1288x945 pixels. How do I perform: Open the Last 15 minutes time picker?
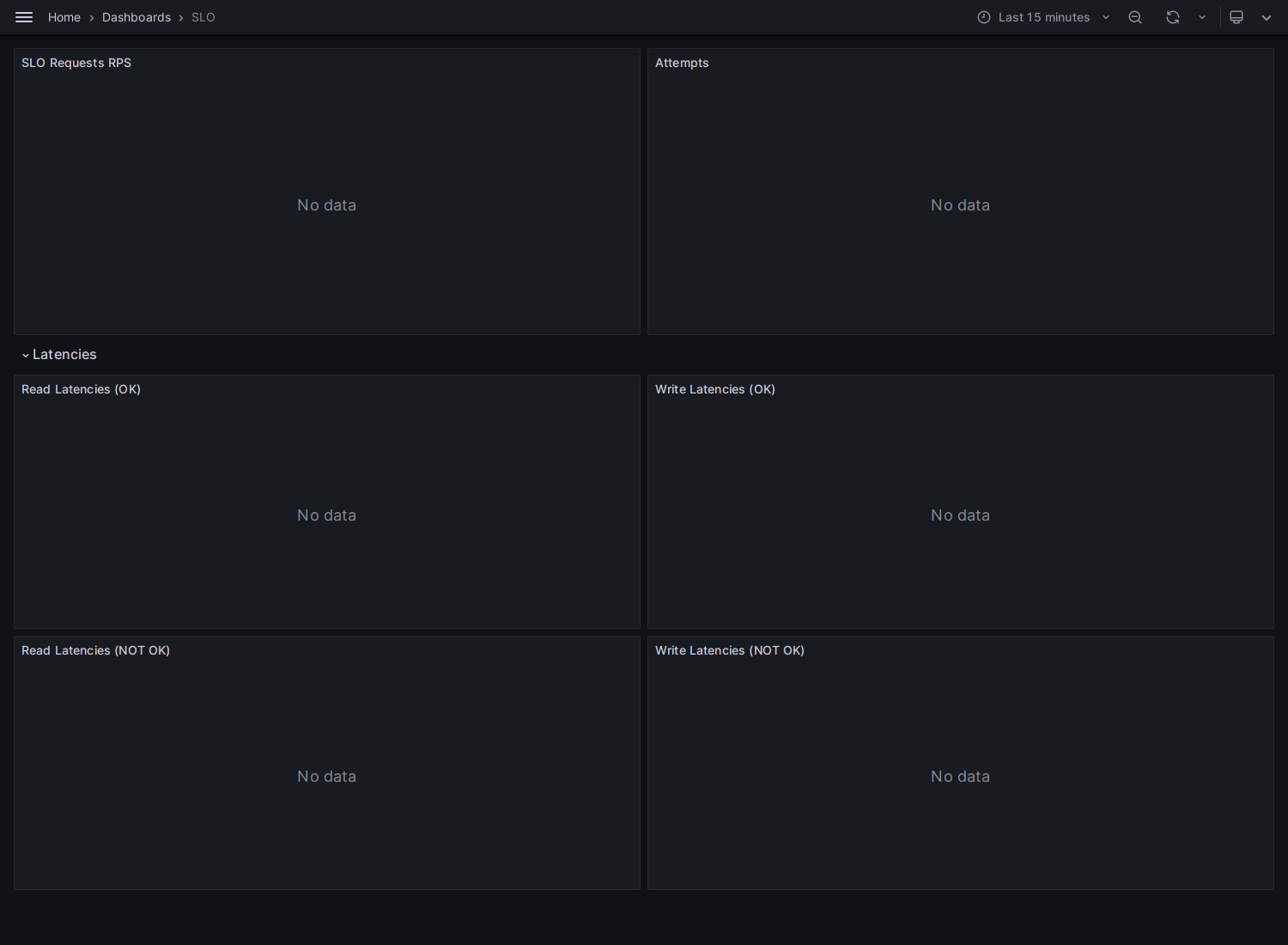[1043, 17]
